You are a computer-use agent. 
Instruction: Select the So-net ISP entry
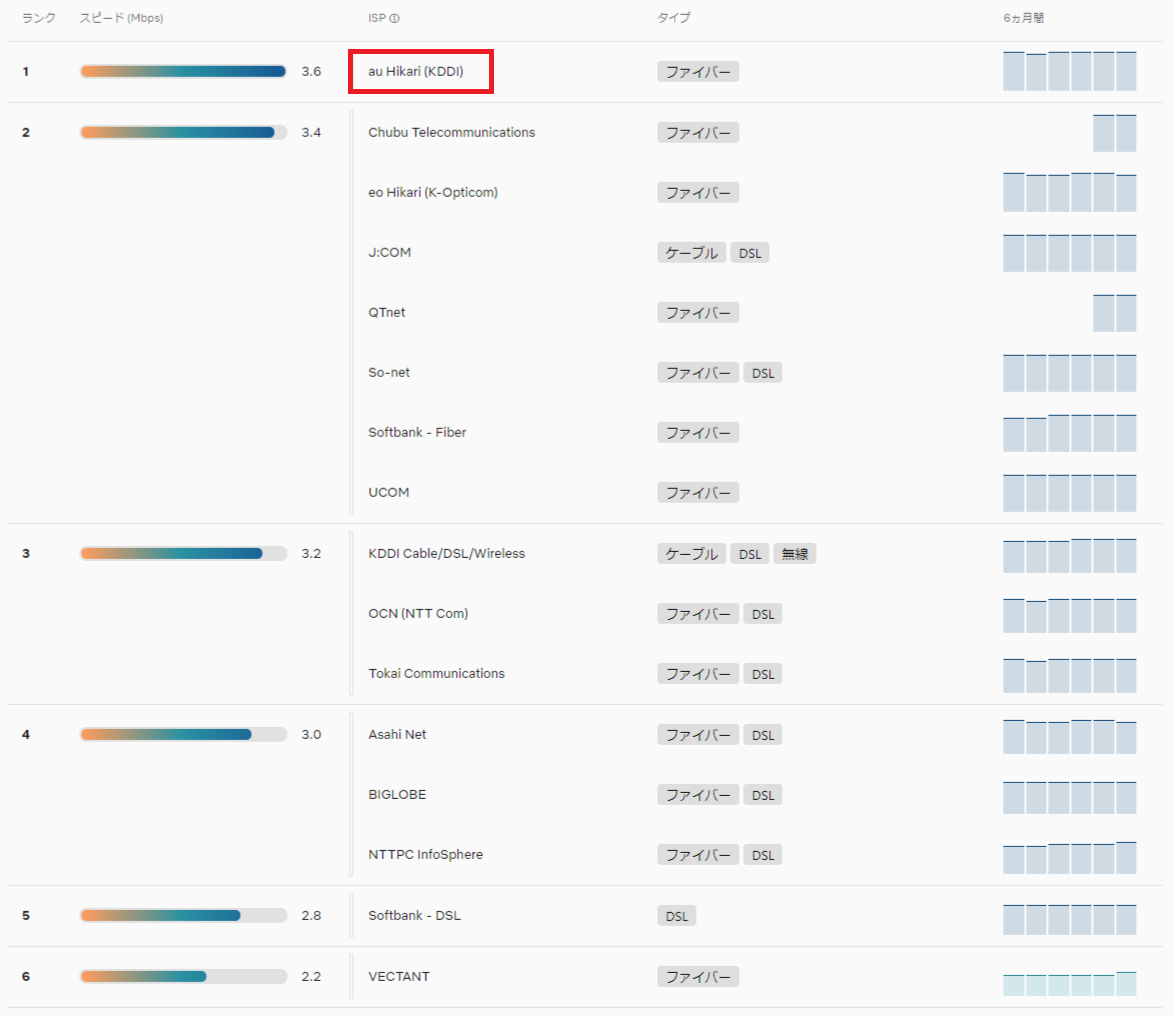point(389,372)
